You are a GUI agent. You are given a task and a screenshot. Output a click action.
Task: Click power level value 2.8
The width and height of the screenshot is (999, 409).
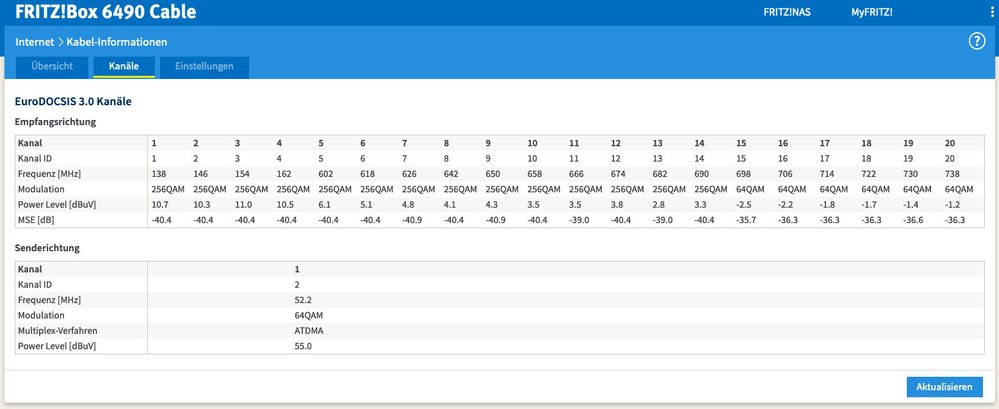point(659,204)
